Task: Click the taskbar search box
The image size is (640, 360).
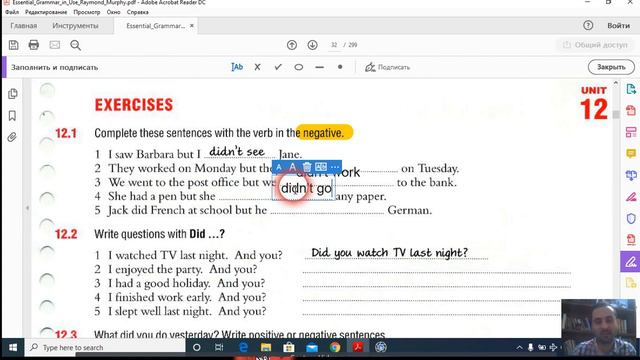Action: pos(104,347)
